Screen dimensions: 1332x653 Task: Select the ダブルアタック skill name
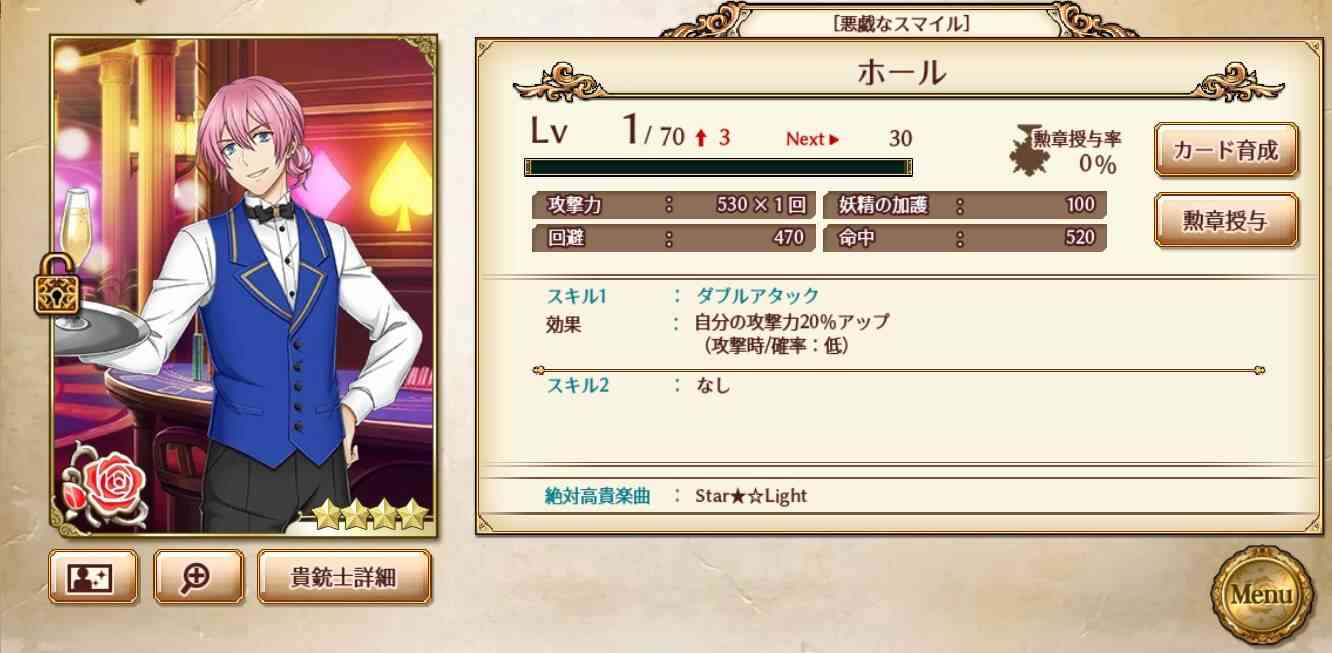click(x=757, y=295)
